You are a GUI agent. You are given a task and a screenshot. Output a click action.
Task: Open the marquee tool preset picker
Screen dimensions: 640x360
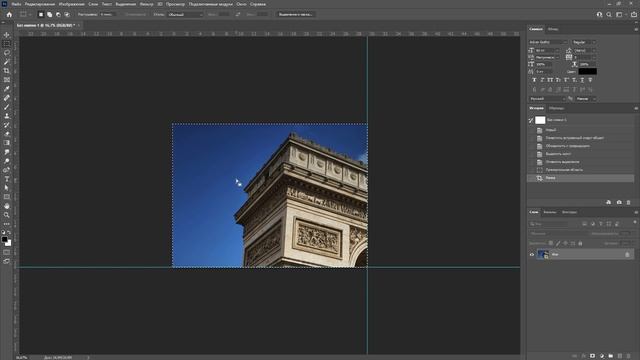[x=25, y=14]
